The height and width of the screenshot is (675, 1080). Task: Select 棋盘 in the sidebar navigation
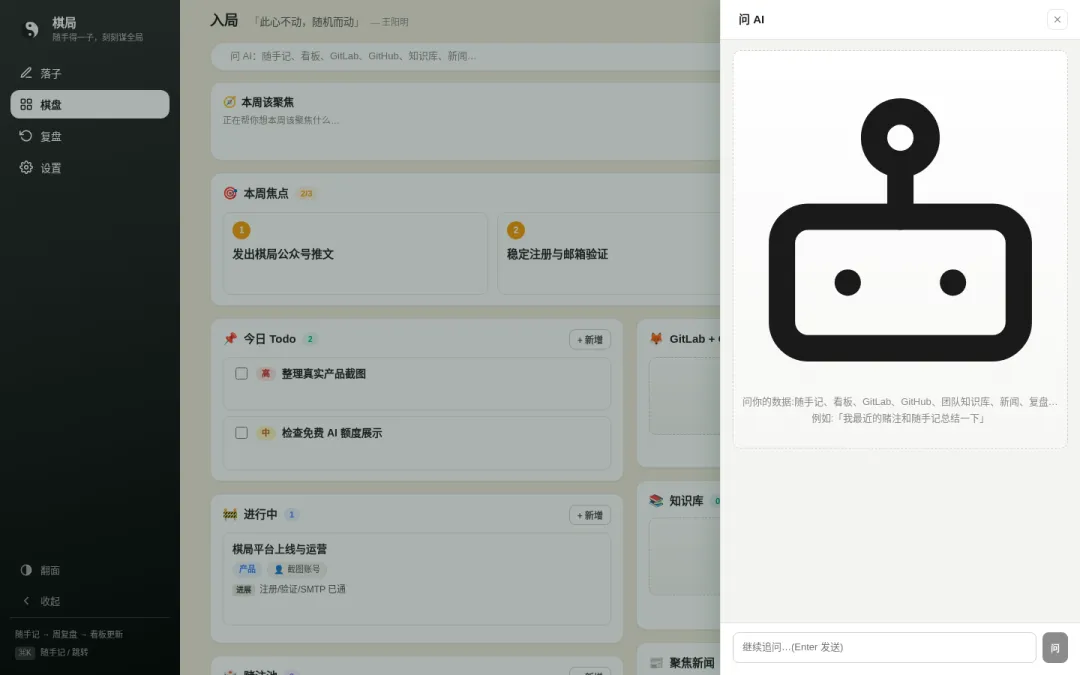click(x=90, y=104)
